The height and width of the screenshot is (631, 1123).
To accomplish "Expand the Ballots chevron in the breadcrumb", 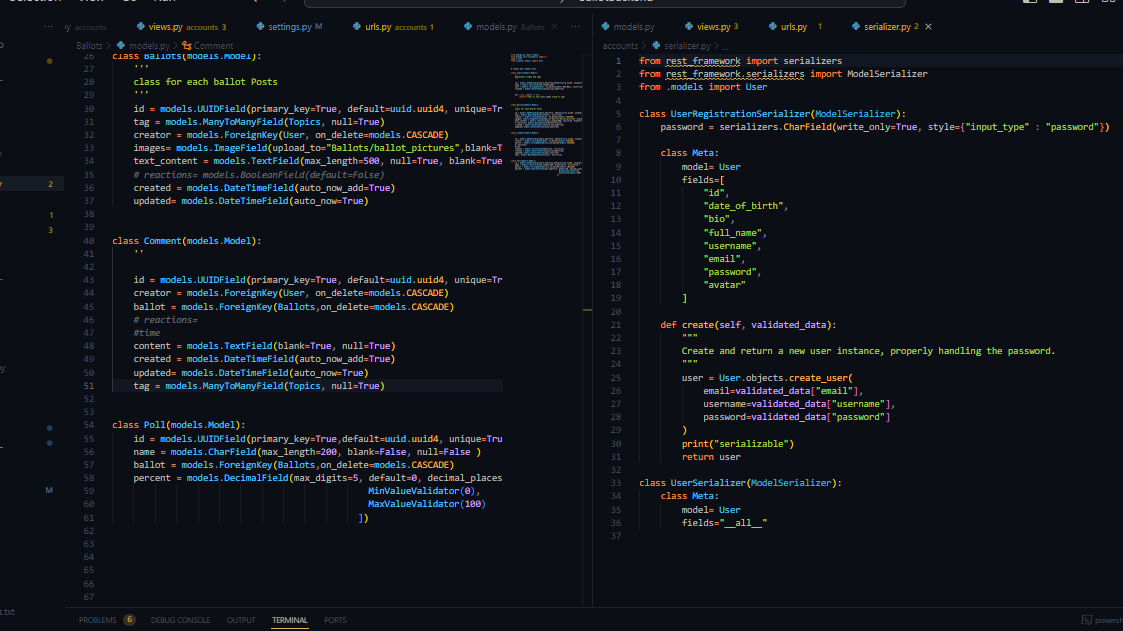I will pyautogui.click(x=110, y=46).
